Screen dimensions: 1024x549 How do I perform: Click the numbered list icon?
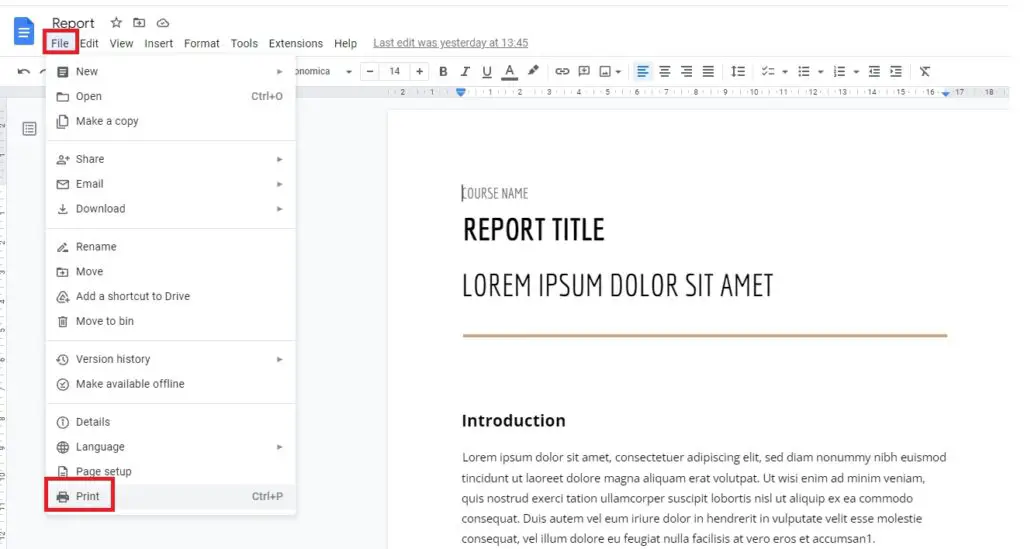click(x=840, y=71)
